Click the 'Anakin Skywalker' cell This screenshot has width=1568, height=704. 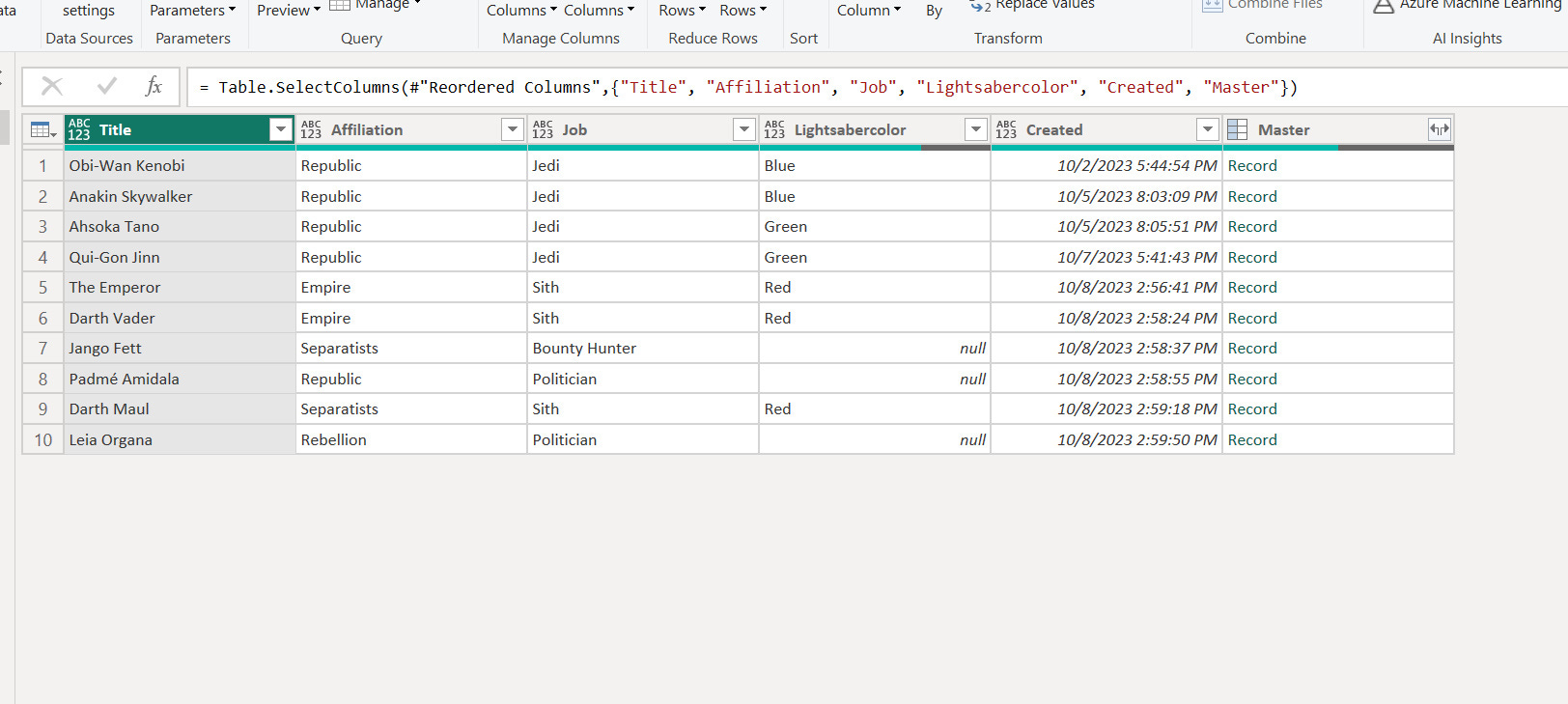tap(180, 196)
